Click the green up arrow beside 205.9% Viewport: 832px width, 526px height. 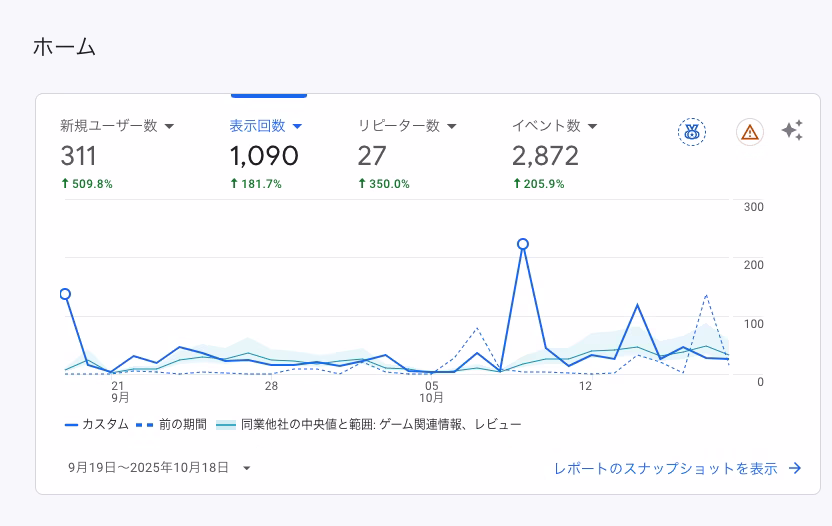click(x=517, y=184)
